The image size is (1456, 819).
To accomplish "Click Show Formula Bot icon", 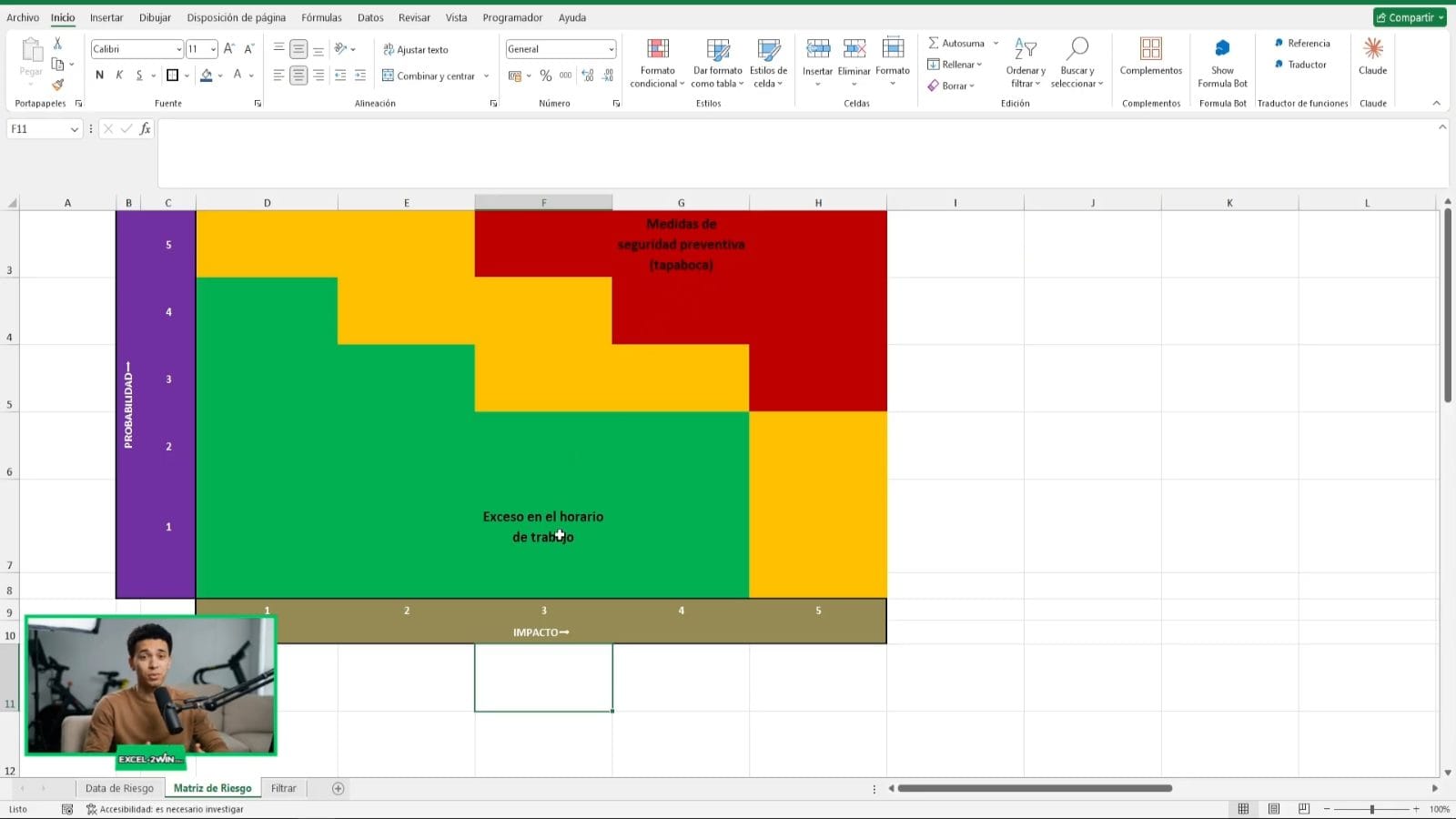I will point(1222,48).
